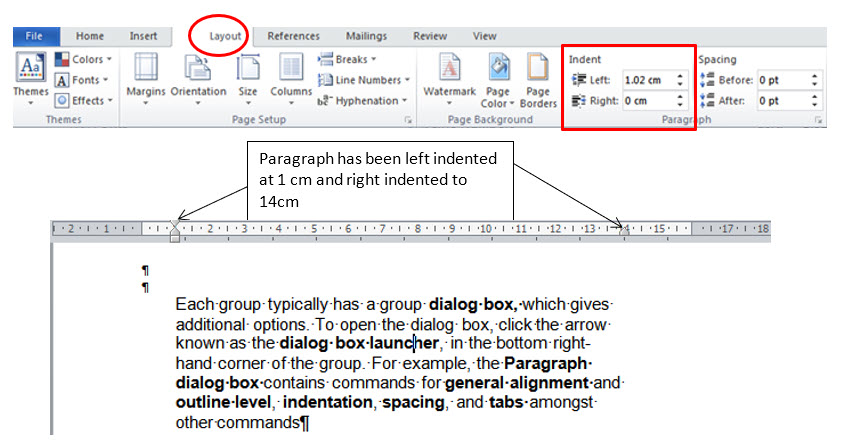Screen dimensions: 844x448
Task: Launch the Paragraph dialog box
Action: (x=819, y=120)
